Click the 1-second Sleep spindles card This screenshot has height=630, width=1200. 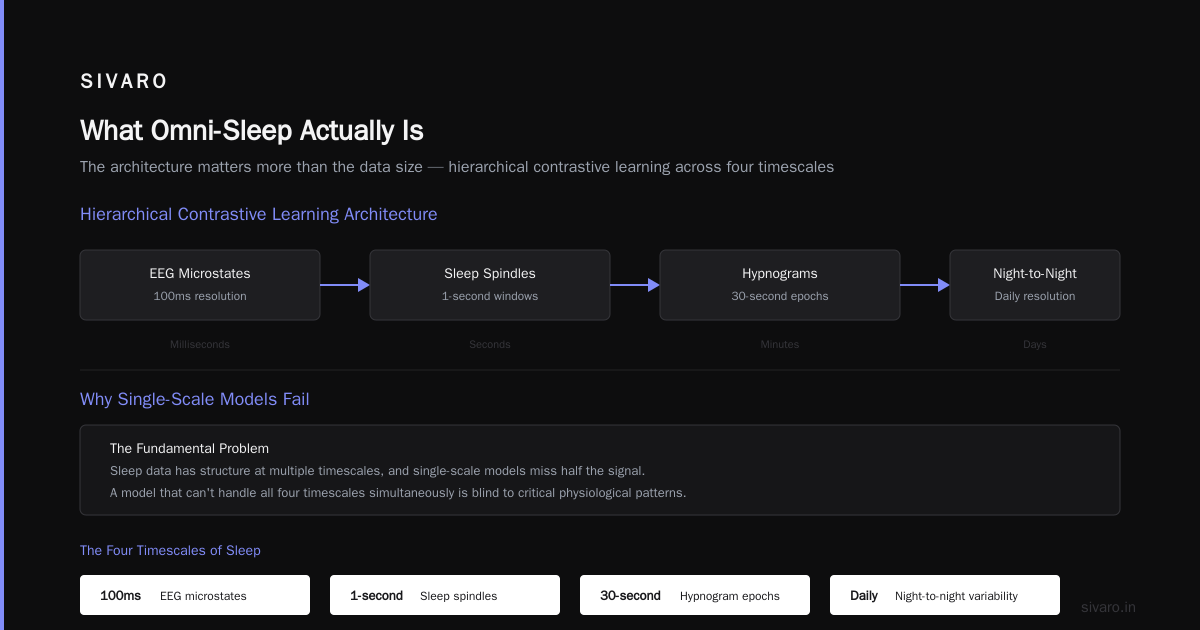point(445,595)
